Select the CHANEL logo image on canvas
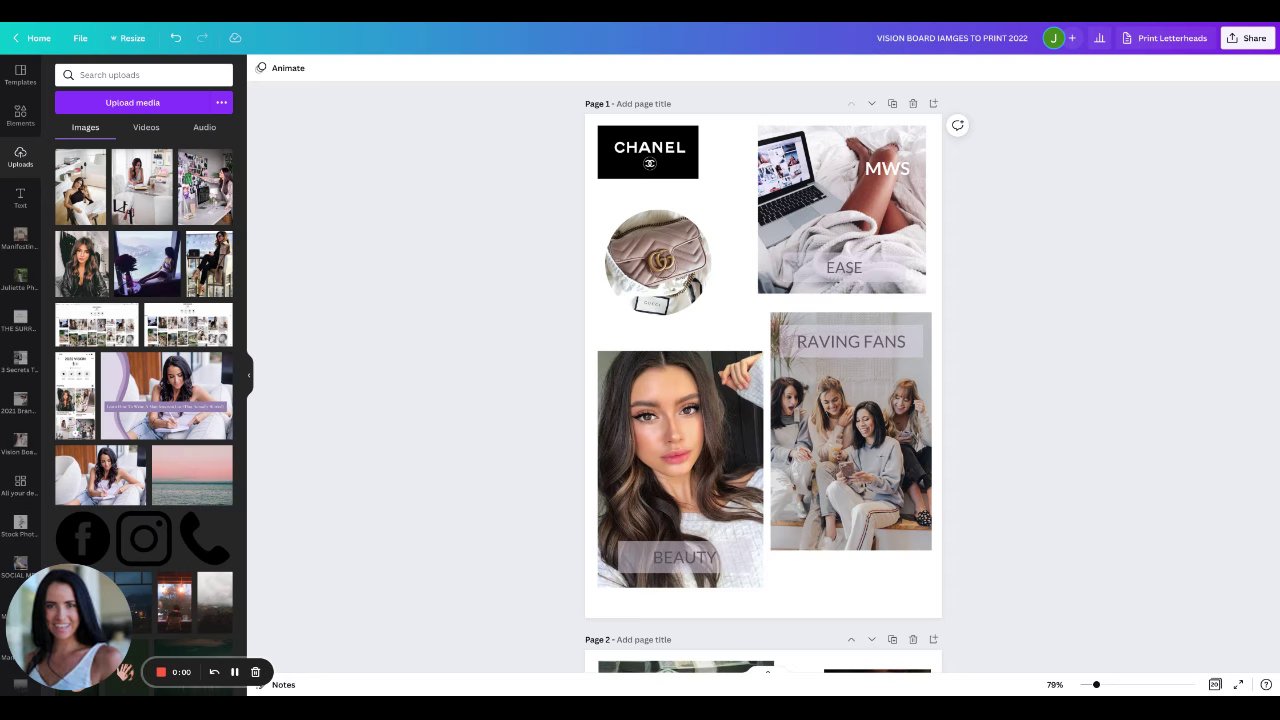 coord(648,152)
